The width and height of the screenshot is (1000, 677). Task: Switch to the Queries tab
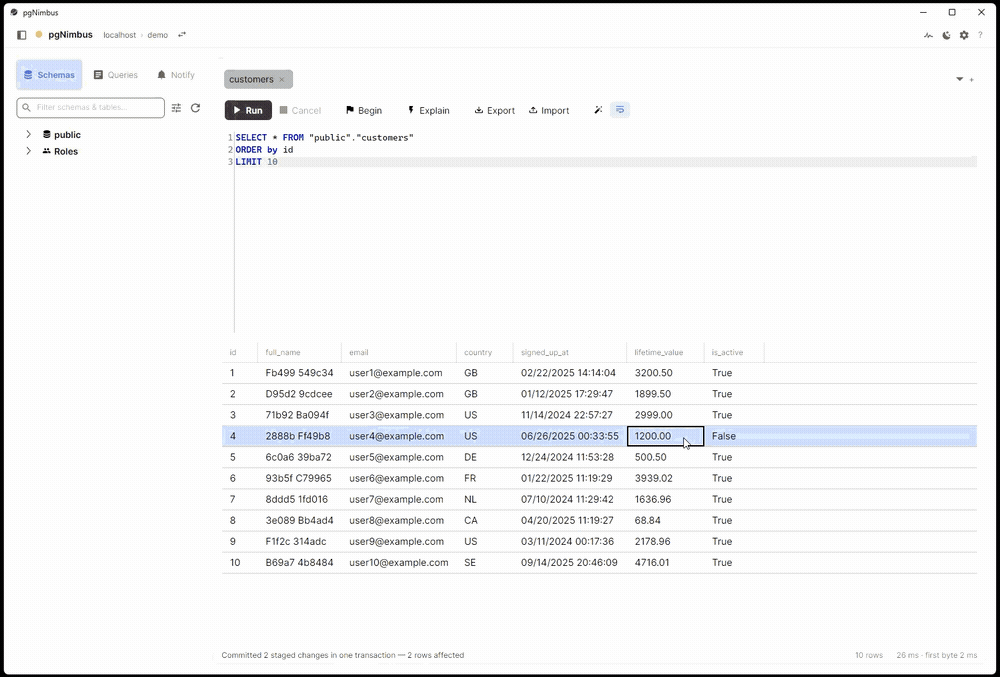115,75
